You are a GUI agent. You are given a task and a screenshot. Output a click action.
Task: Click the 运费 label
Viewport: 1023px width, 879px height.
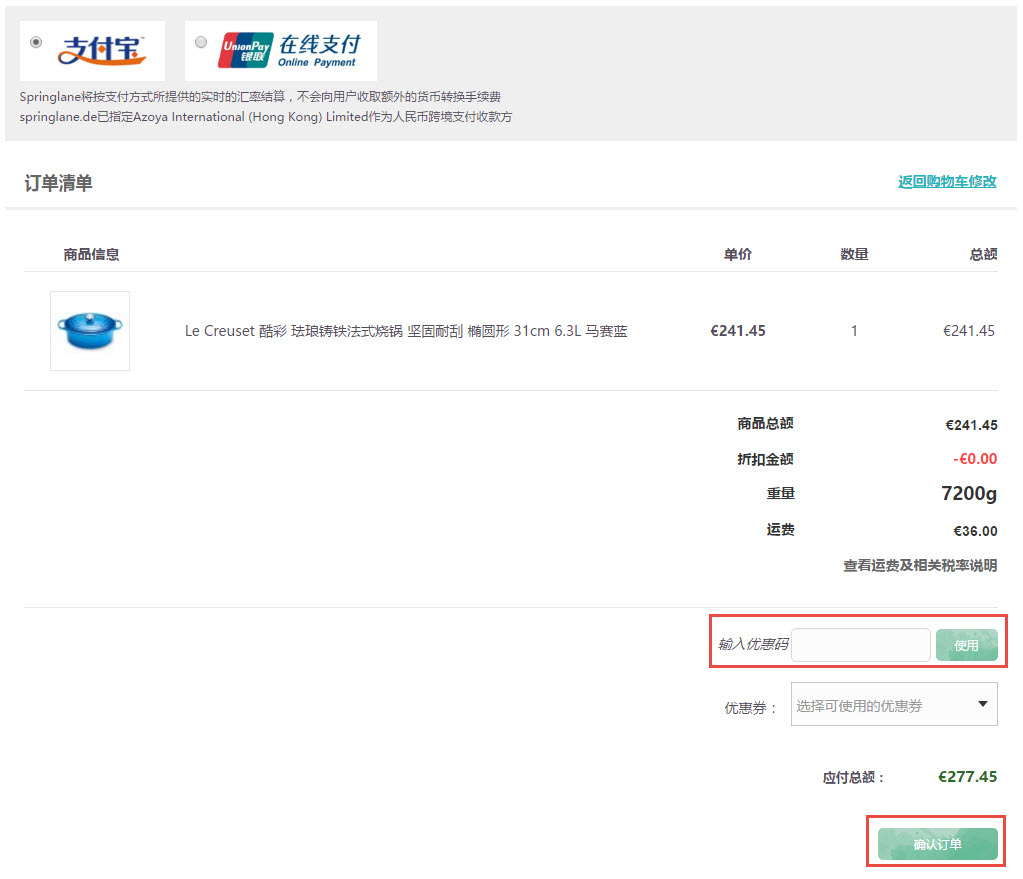click(780, 529)
